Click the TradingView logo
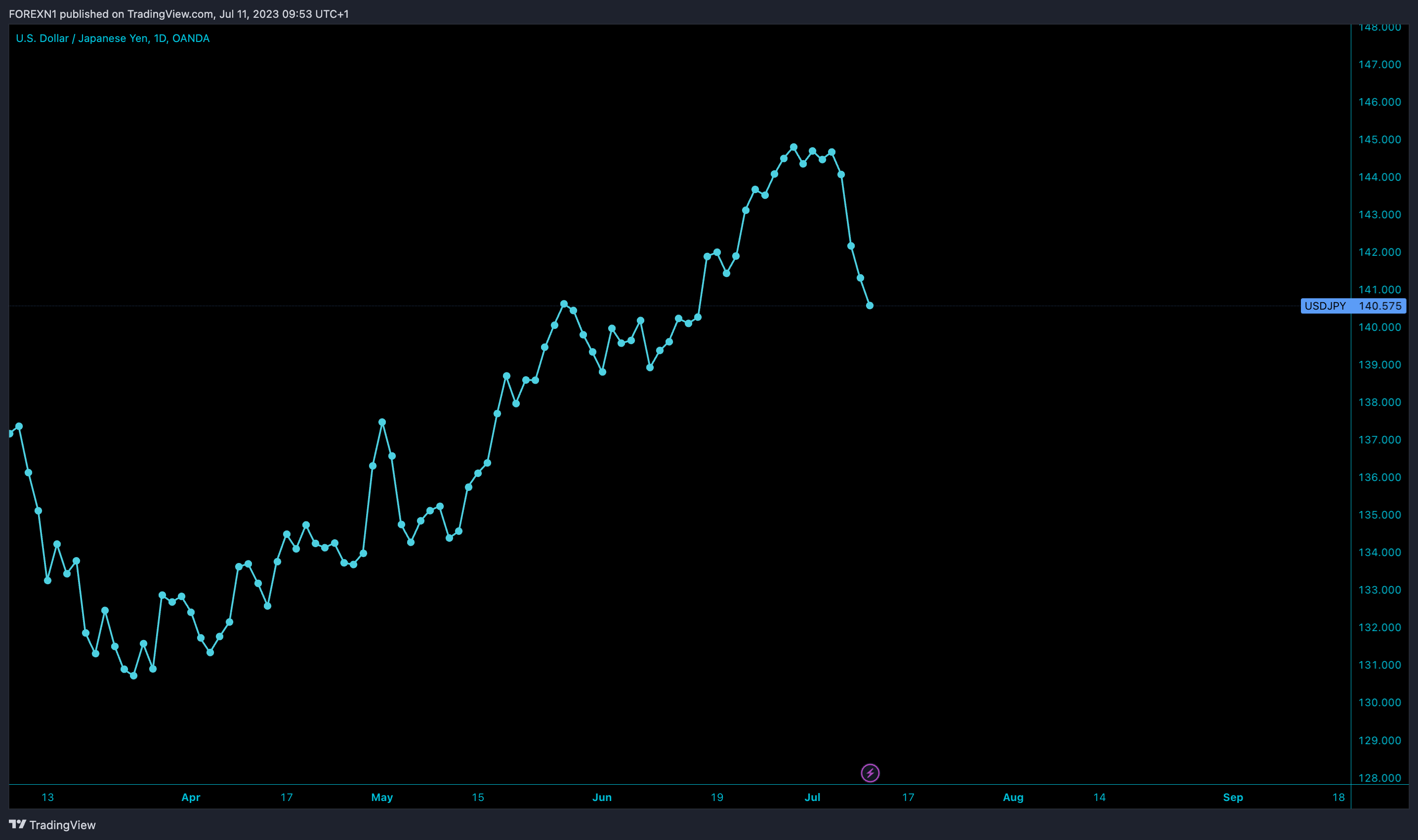Viewport: 1418px width, 840px height. [x=52, y=825]
